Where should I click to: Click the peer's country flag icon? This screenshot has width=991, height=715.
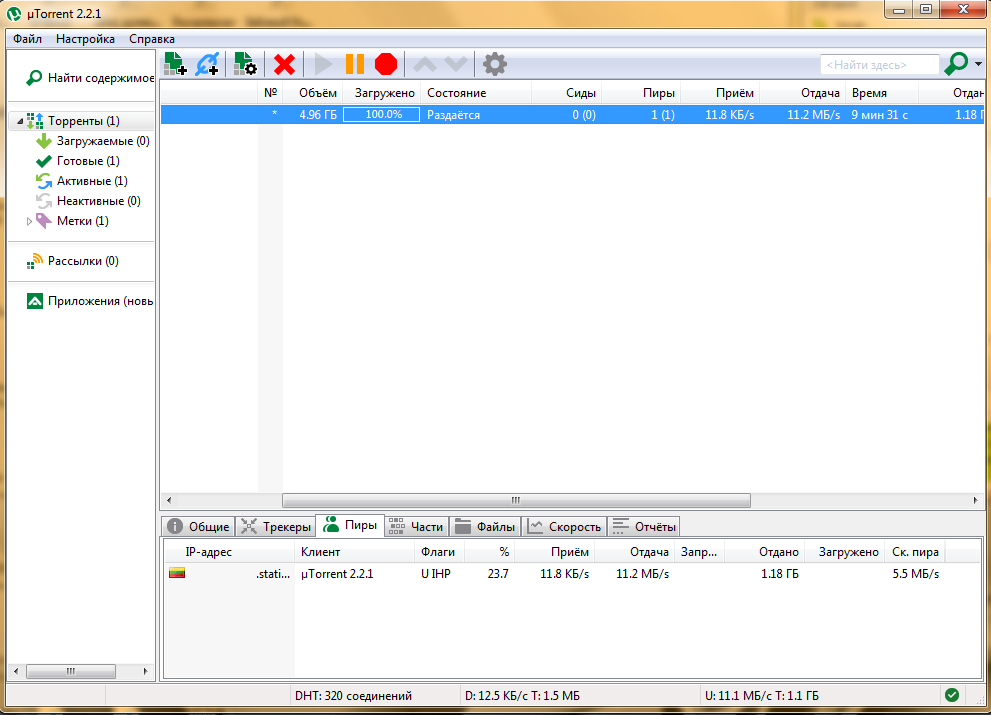point(177,573)
